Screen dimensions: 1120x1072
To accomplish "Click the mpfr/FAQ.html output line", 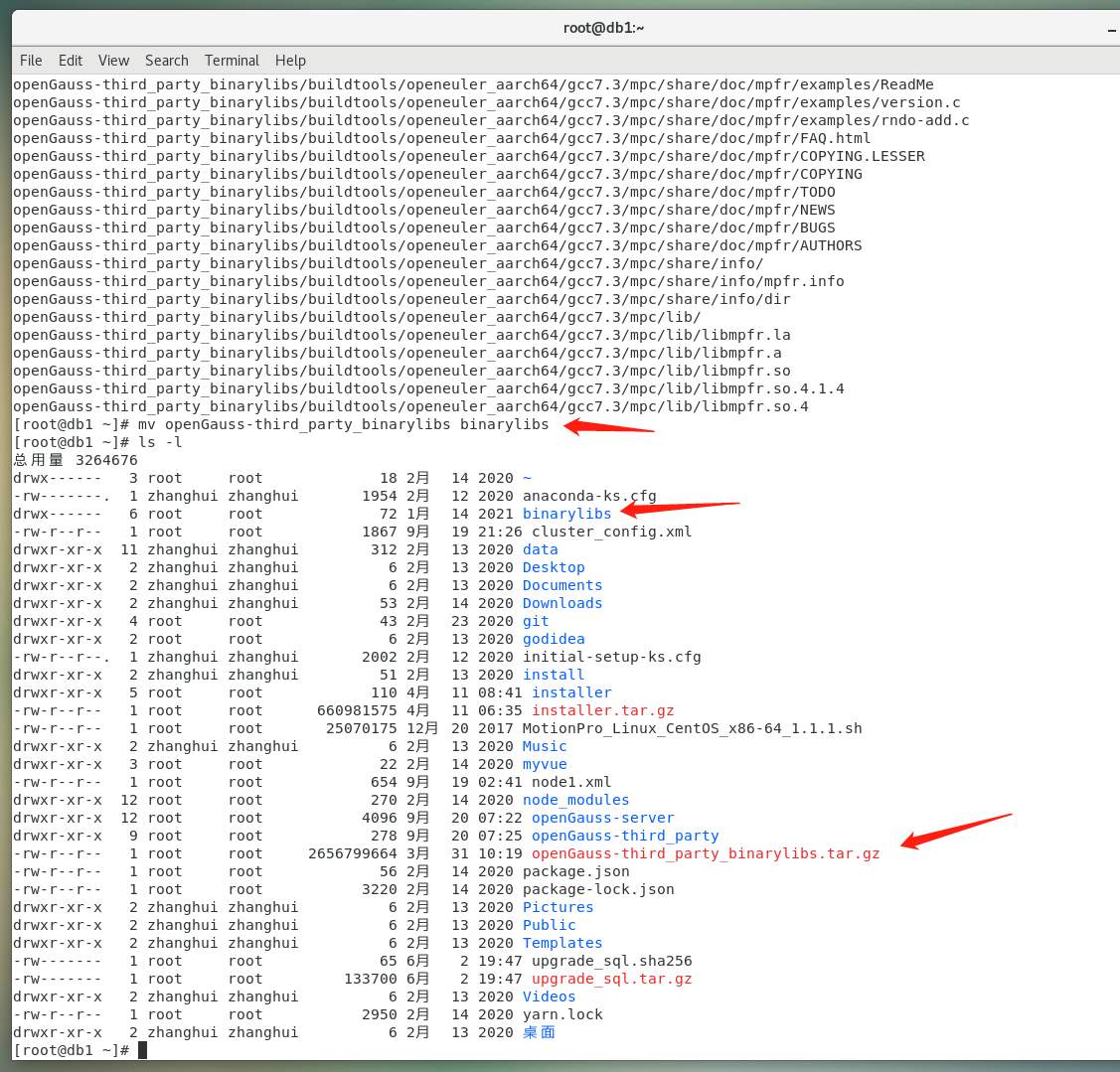I will coord(441,138).
